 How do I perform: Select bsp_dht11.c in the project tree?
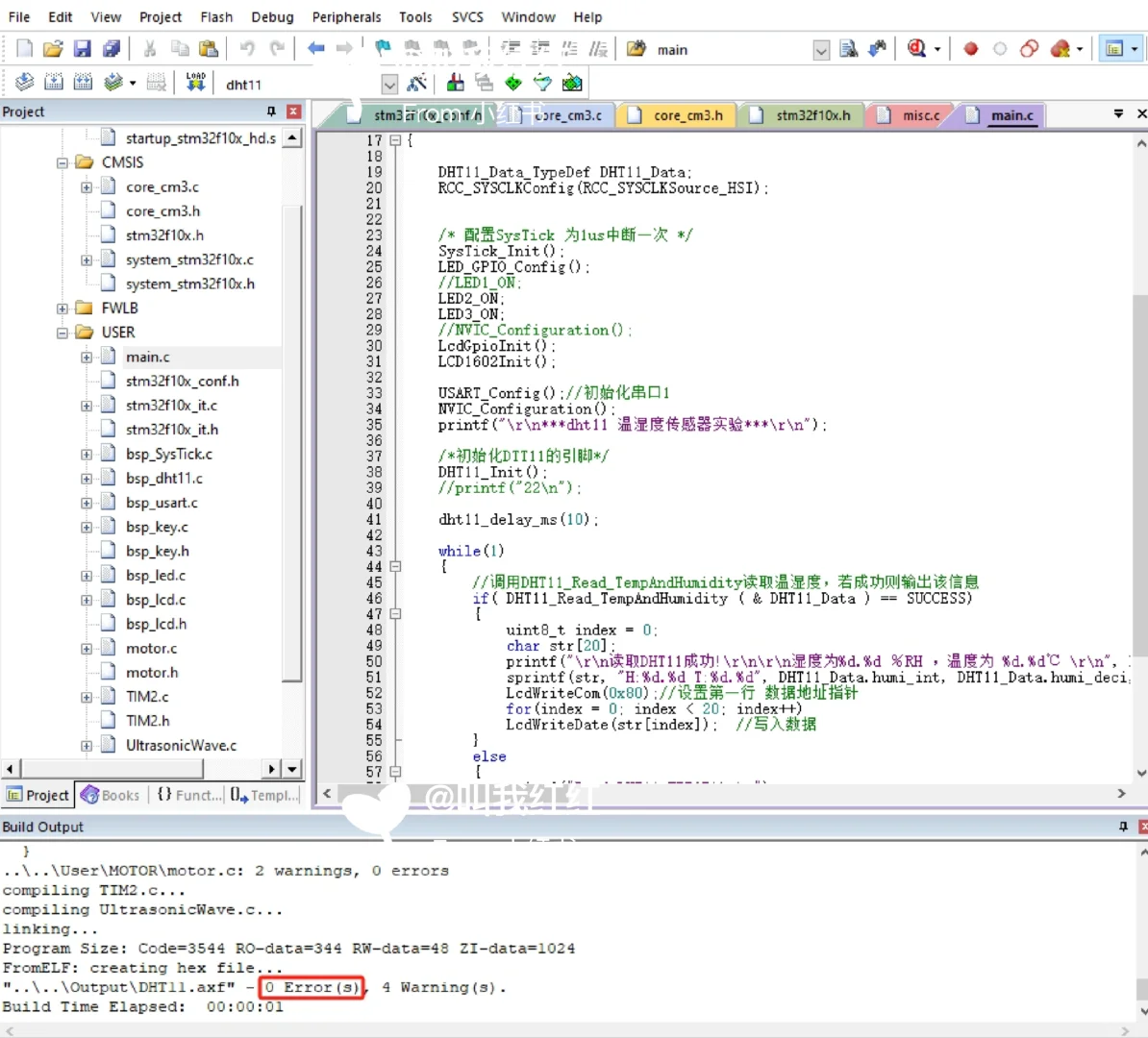coord(163,479)
